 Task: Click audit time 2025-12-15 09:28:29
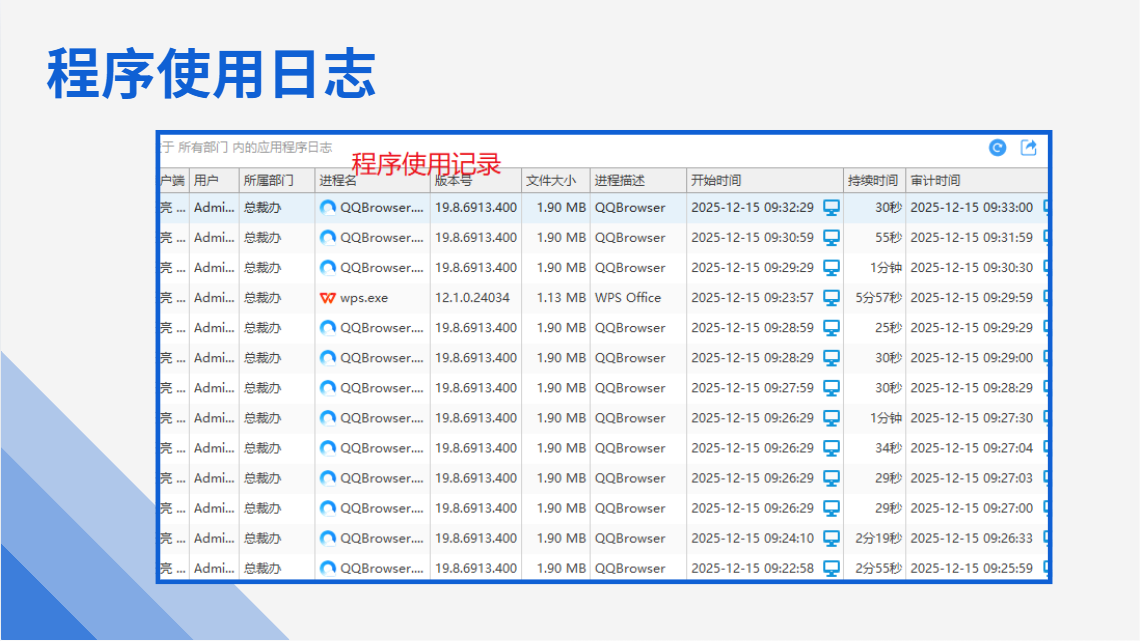[x=971, y=388]
